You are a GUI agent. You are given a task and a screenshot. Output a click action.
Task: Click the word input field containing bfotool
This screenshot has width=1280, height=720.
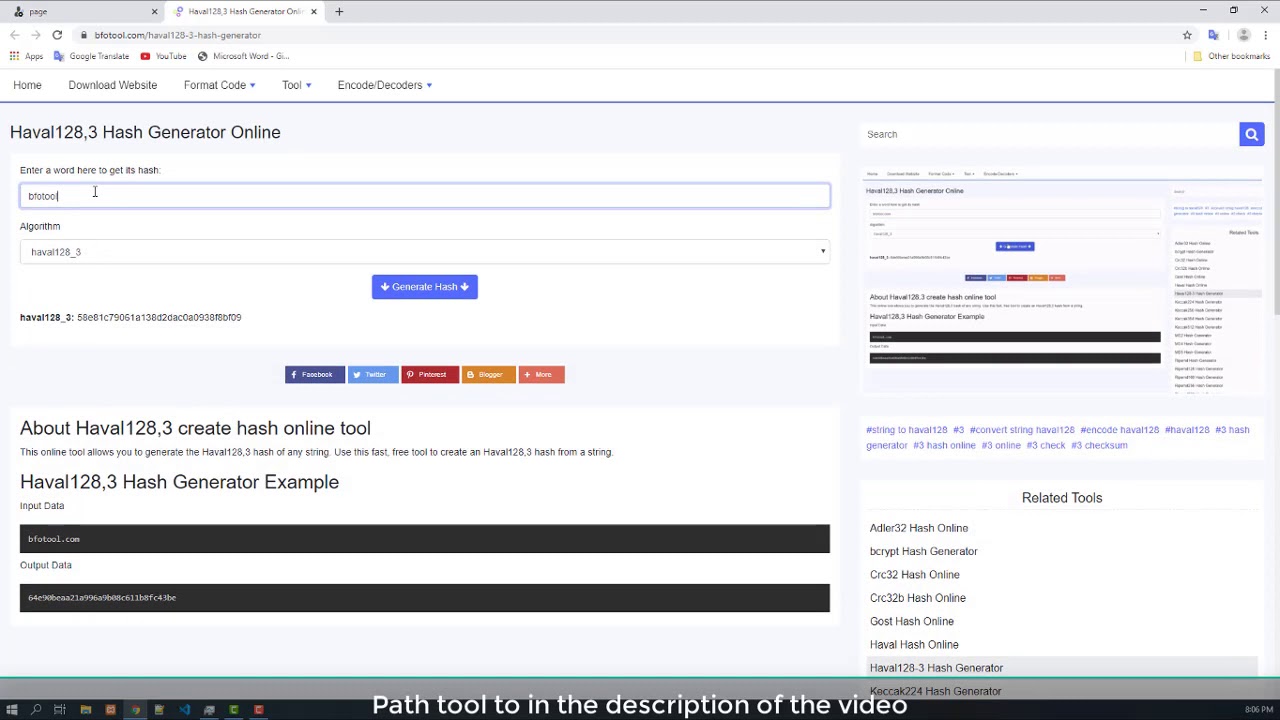pyautogui.click(x=424, y=196)
